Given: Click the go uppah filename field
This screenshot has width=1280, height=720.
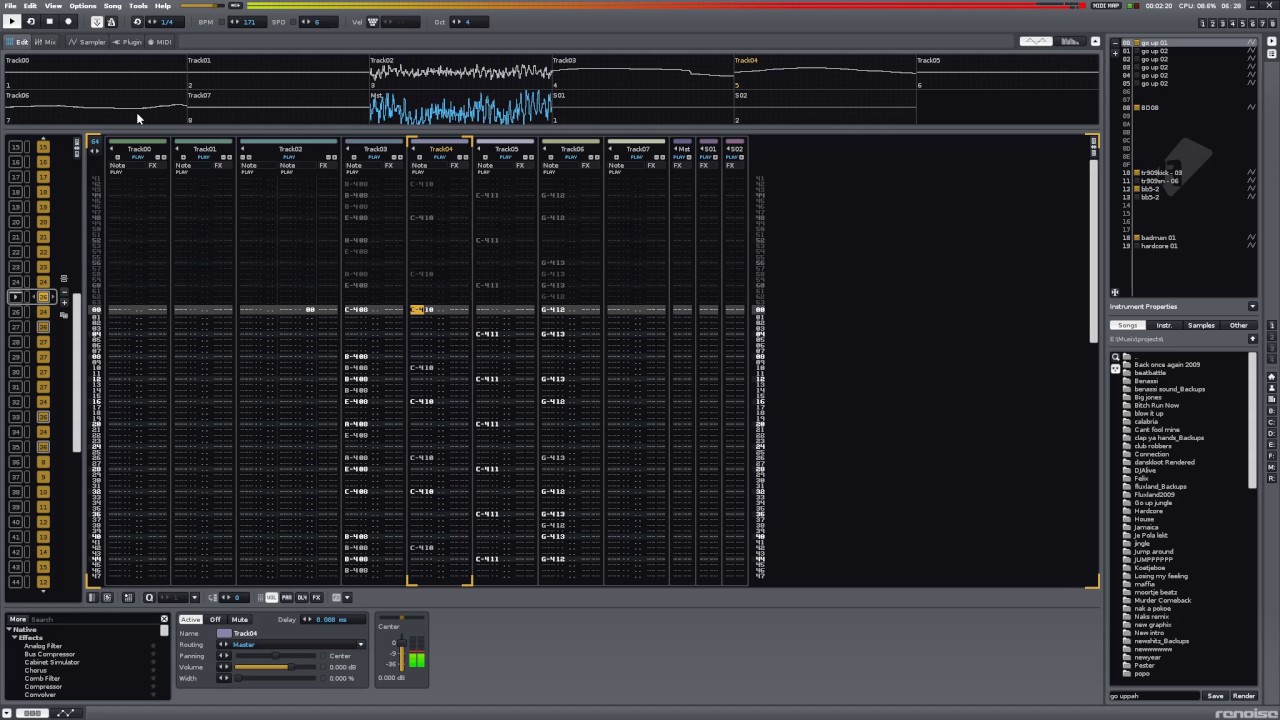Looking at the screenshot, I should (x=1153, y=696).
